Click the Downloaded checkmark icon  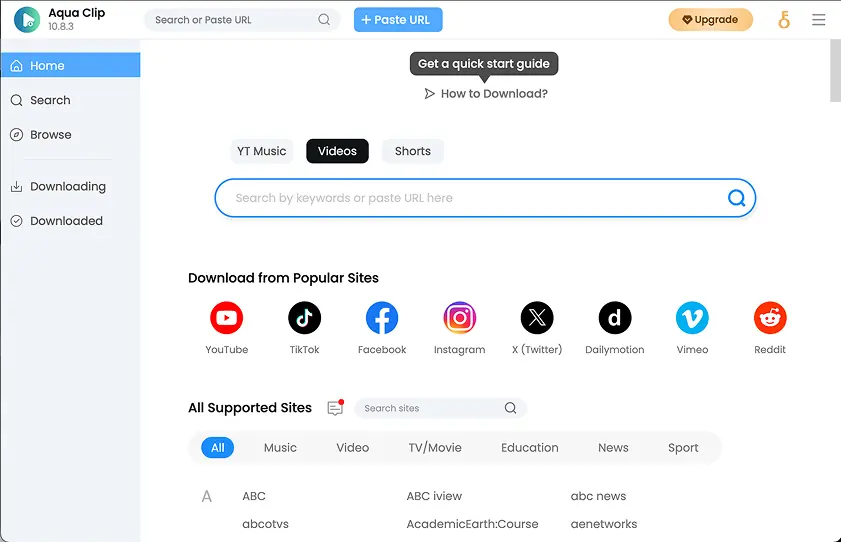pos(17,221)
